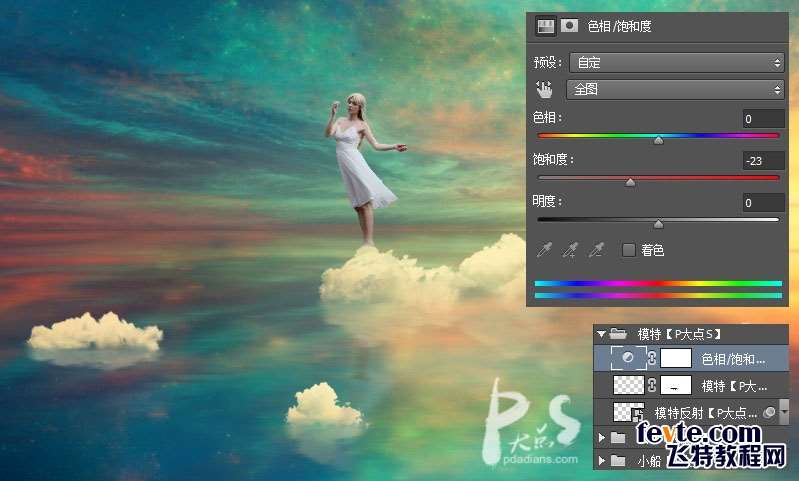The height and width of the screenshot is (481, 799).
Task: Click the 明度 lightness slider handle
Action: click(658, 224)
